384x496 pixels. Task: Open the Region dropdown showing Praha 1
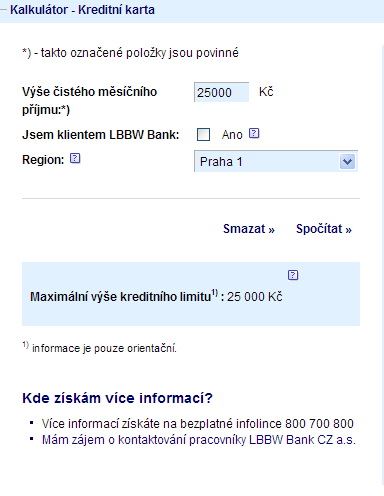coord(276,161)
